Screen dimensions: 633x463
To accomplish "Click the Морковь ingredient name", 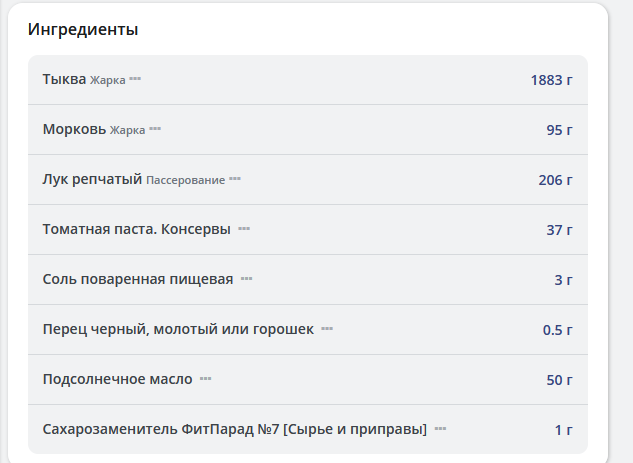I will click(74, 129).
